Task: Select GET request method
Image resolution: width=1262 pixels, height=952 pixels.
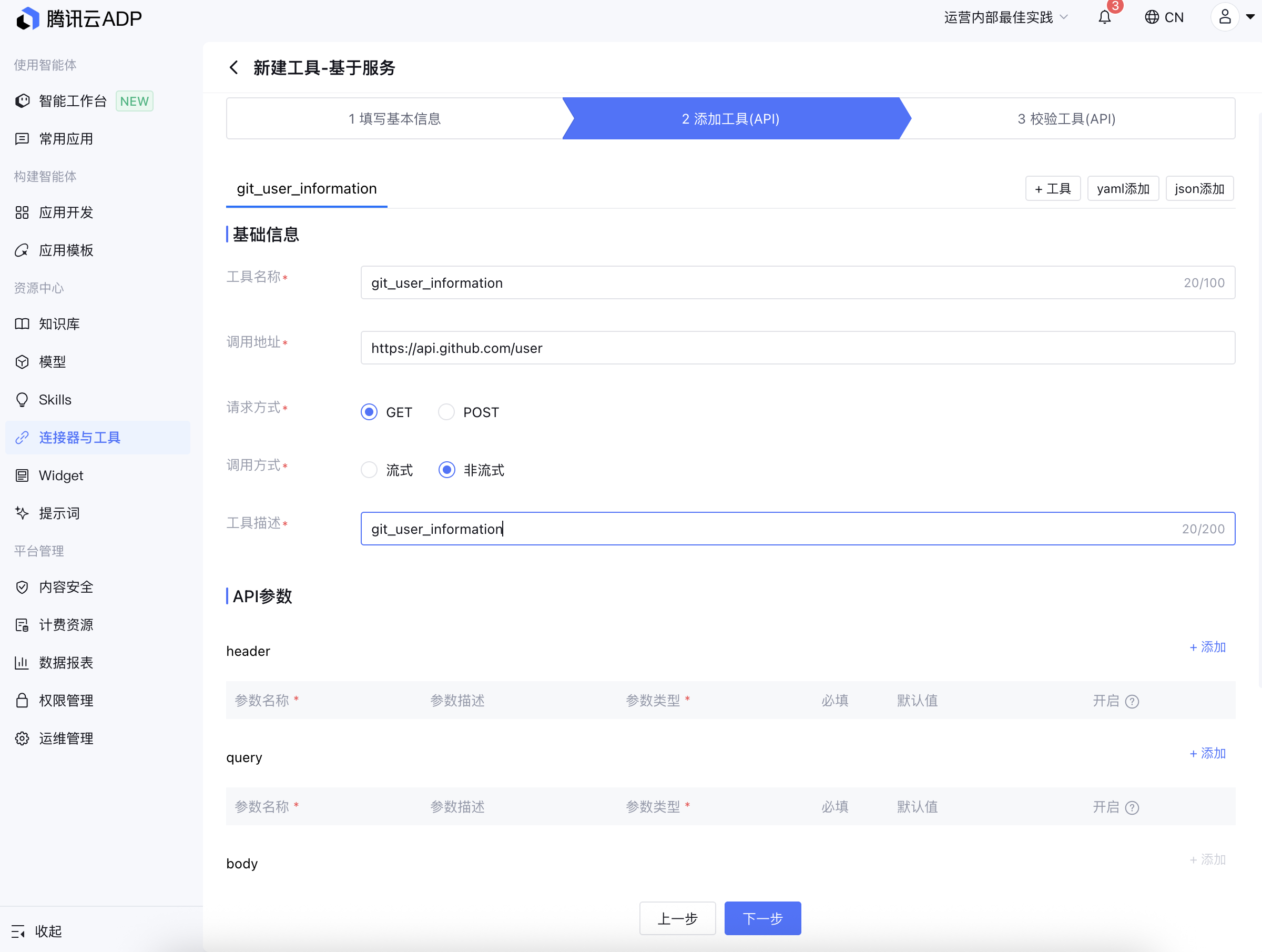Action: [x=369, y=412]
